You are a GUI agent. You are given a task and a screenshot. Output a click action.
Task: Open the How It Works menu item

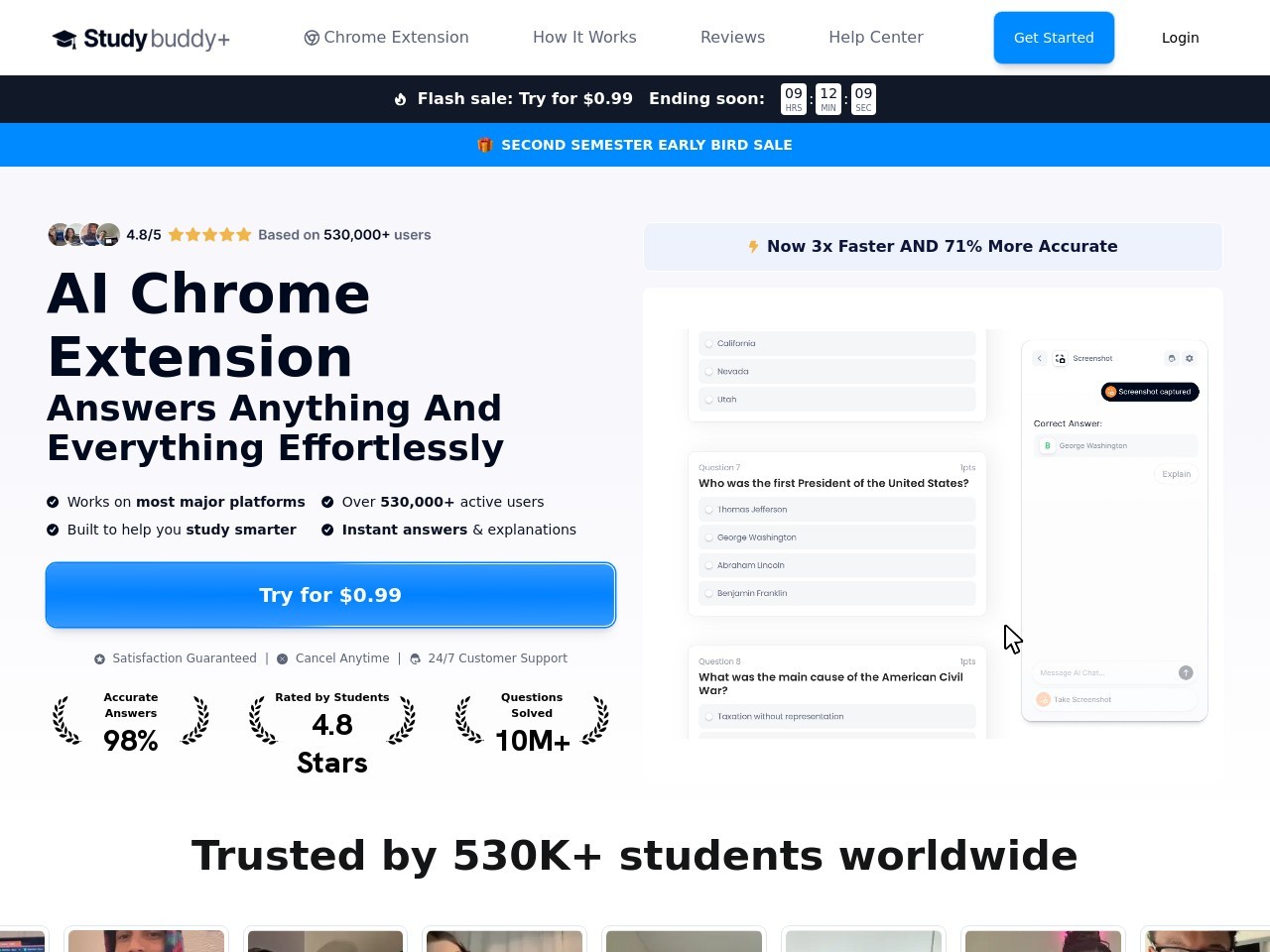[584, 38]
